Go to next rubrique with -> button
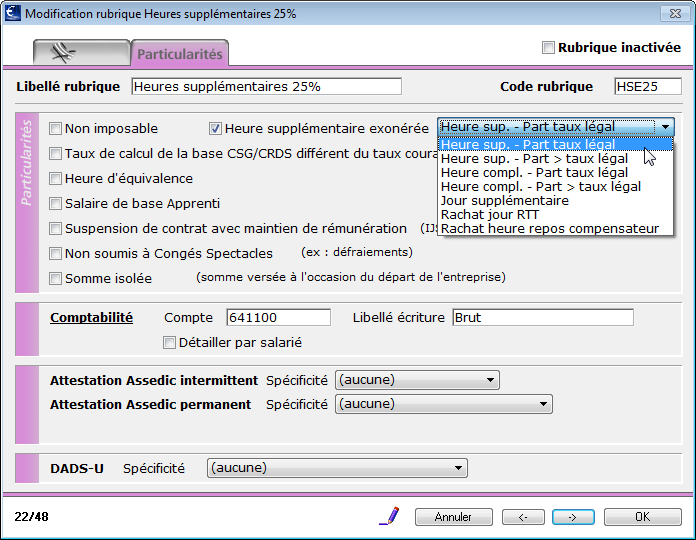The height and width of the screenshot is (540, 696). 573,517
